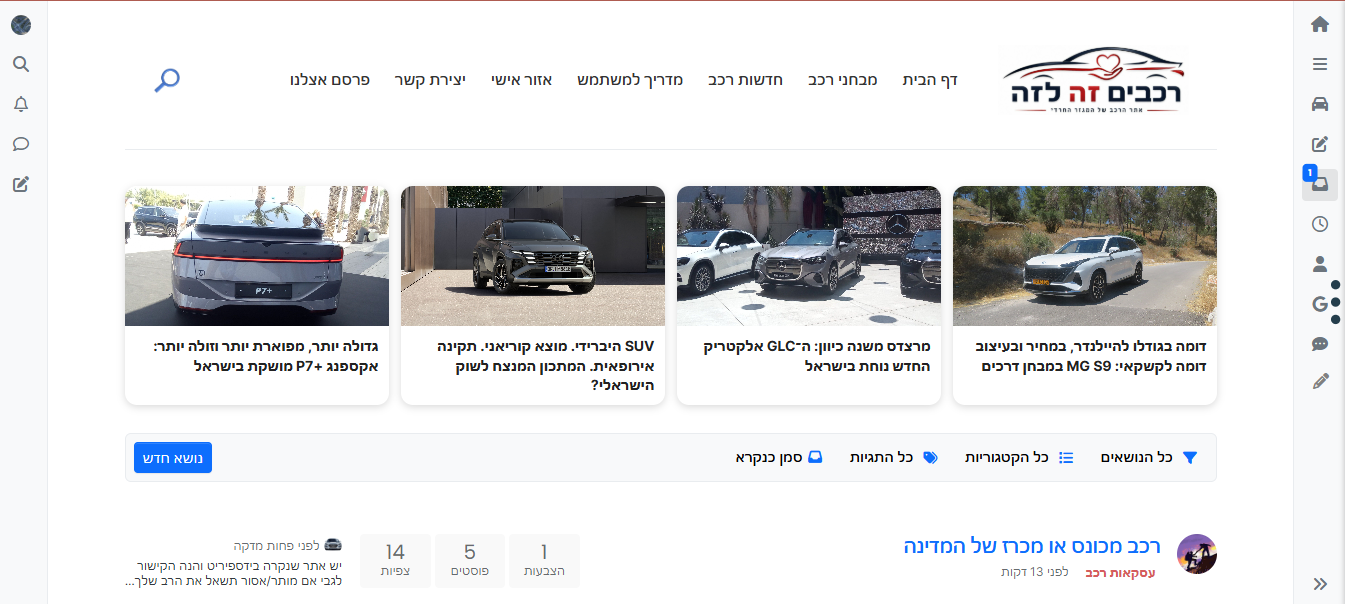Screen dimensions: 1345x604
Task: Click the car icon in right sidebar
Action: 1320,104
